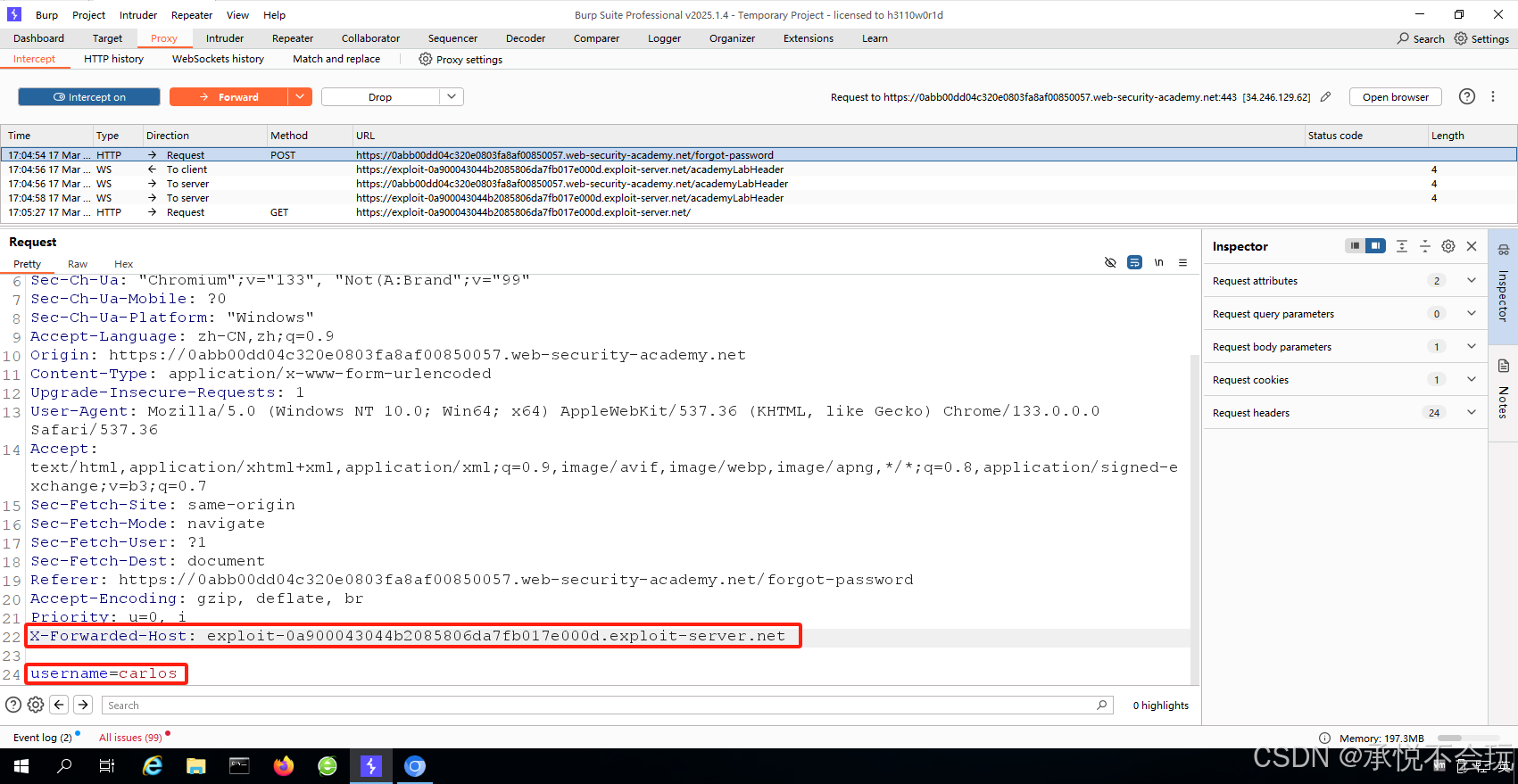The image size is (1518, 784).
Task: Click Inspector expand all sections icon
Action: [1402, 246]
